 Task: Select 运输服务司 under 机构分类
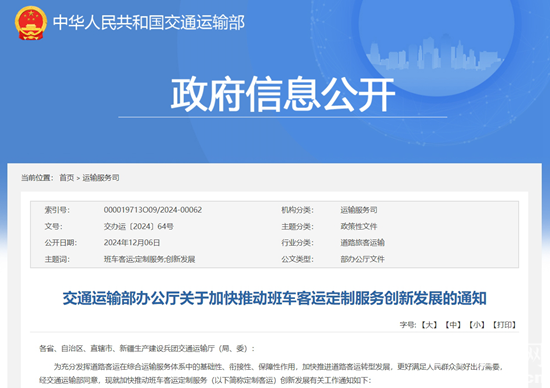[359, 210]
